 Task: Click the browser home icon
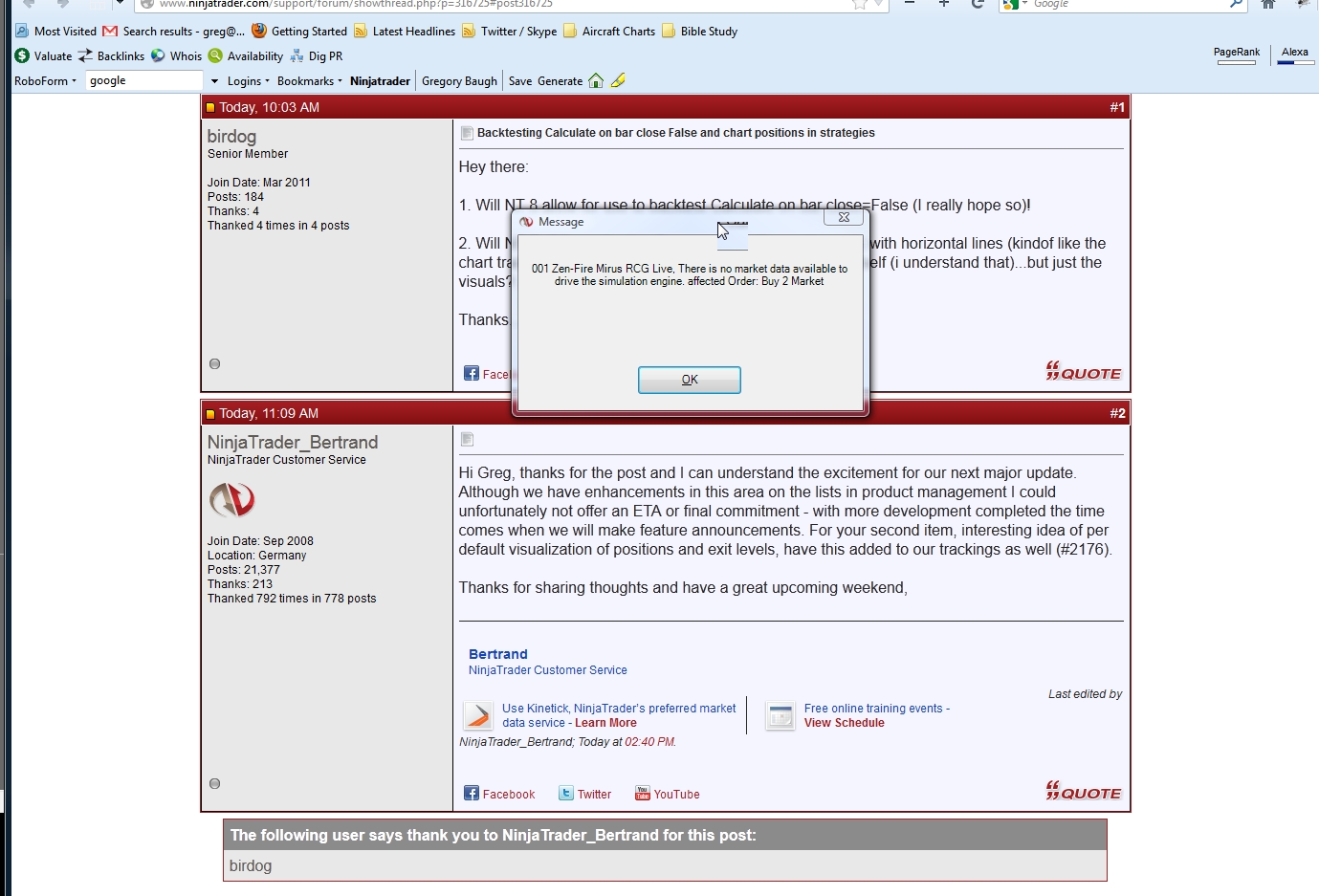point(1268,4)
